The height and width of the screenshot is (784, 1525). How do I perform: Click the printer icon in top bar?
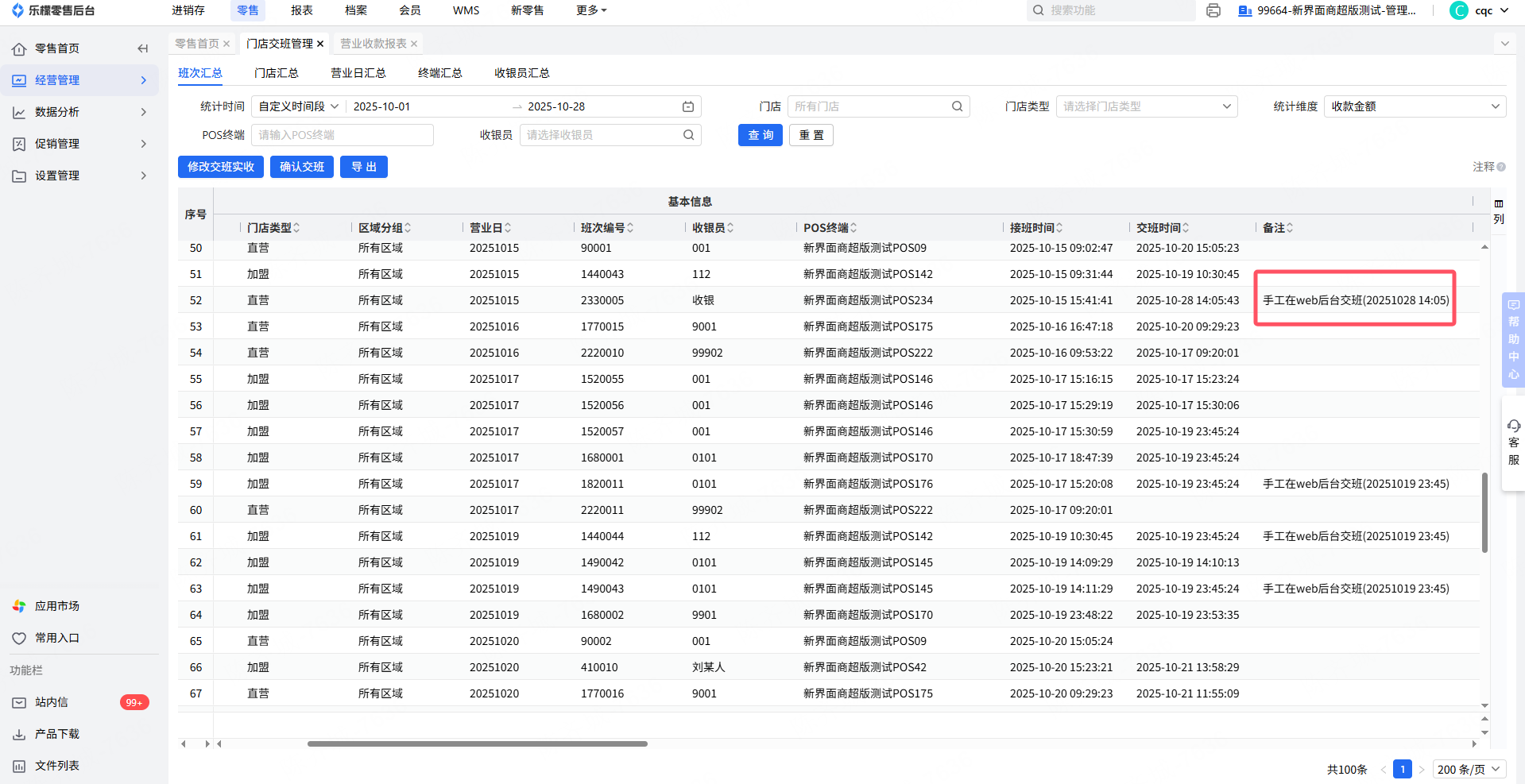[1213, 10]
